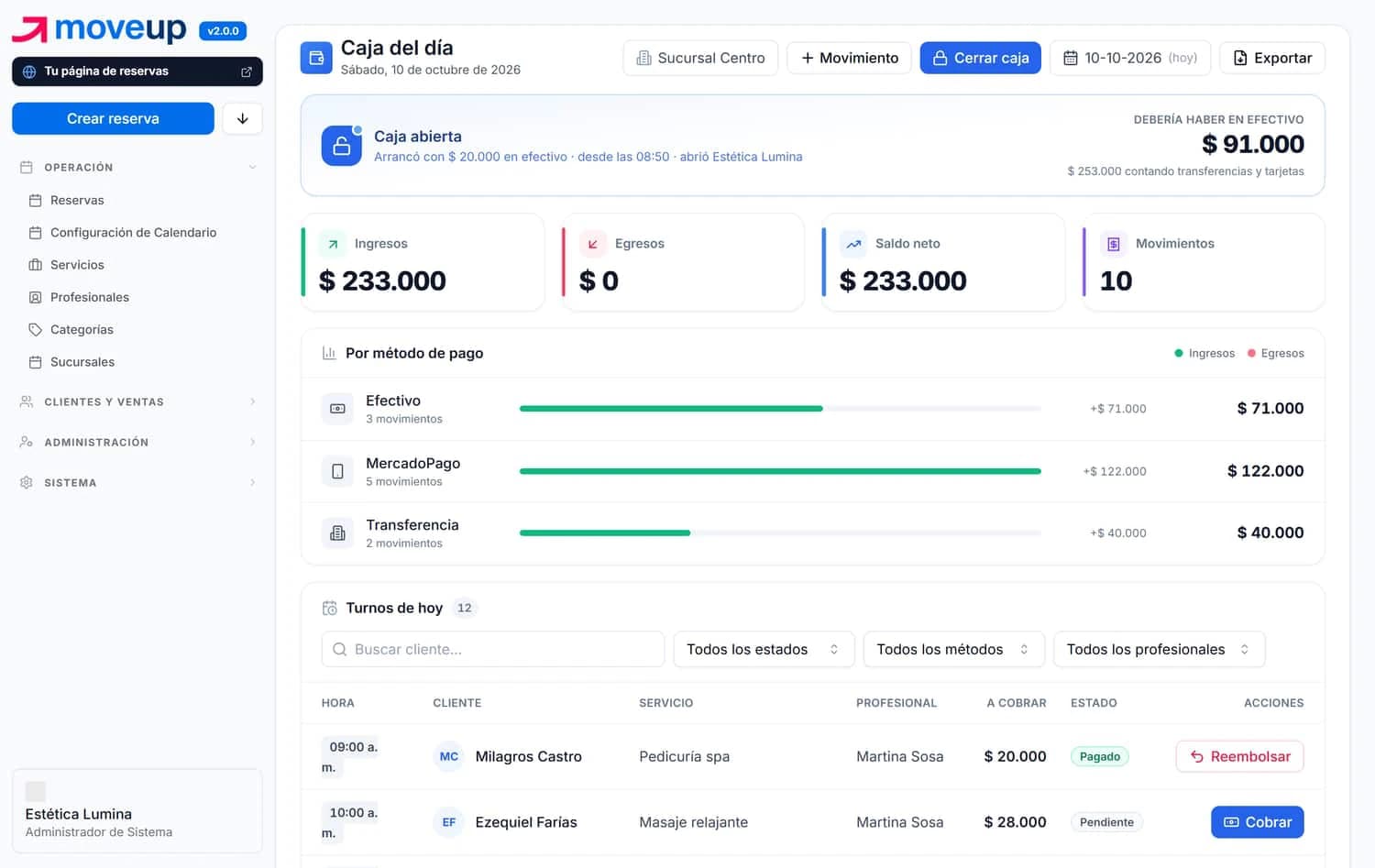Select the Sucursal Centro button

coord(700,58)
